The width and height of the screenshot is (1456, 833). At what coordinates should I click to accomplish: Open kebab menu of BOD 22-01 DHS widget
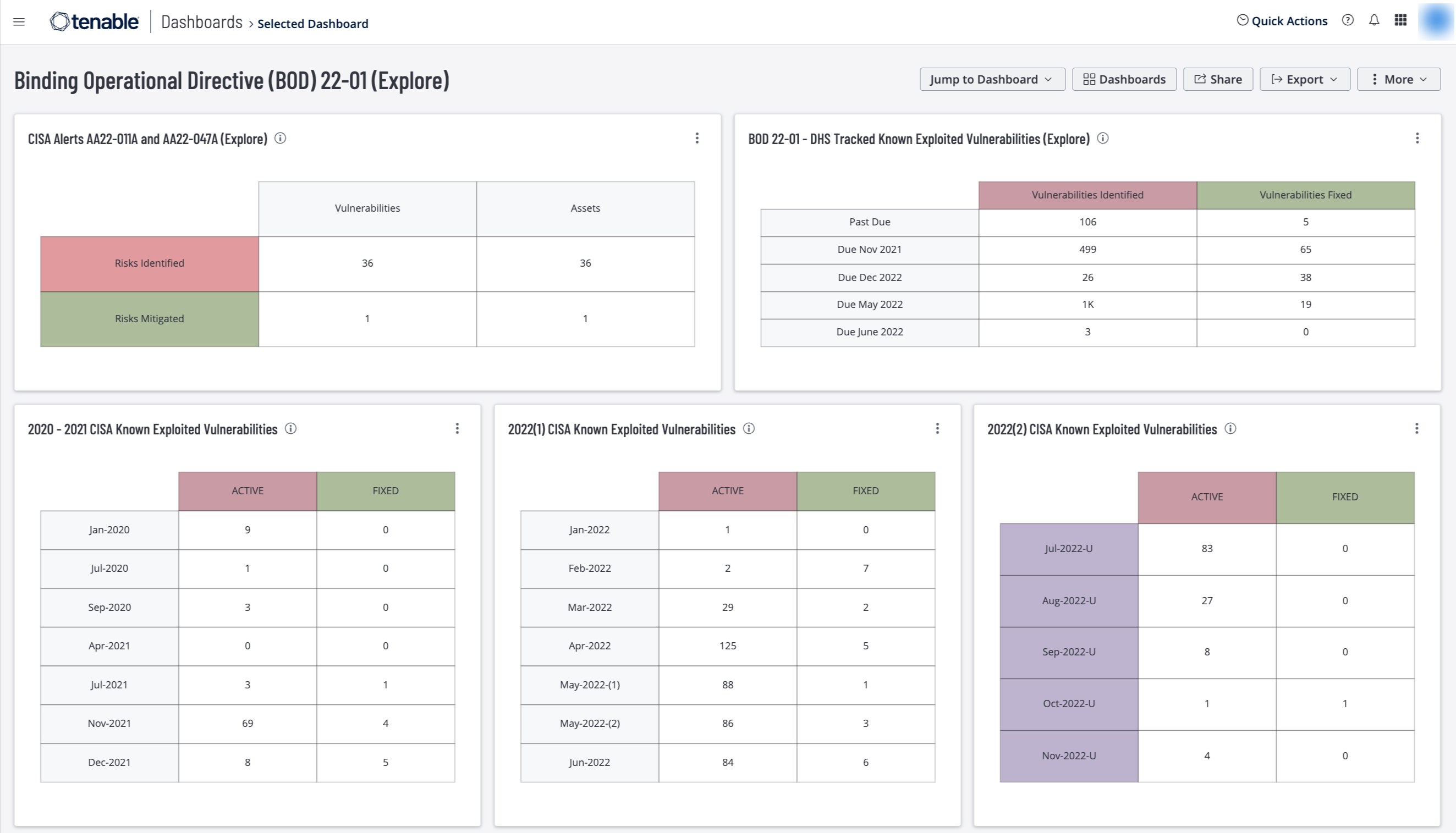click(1417, 139)
